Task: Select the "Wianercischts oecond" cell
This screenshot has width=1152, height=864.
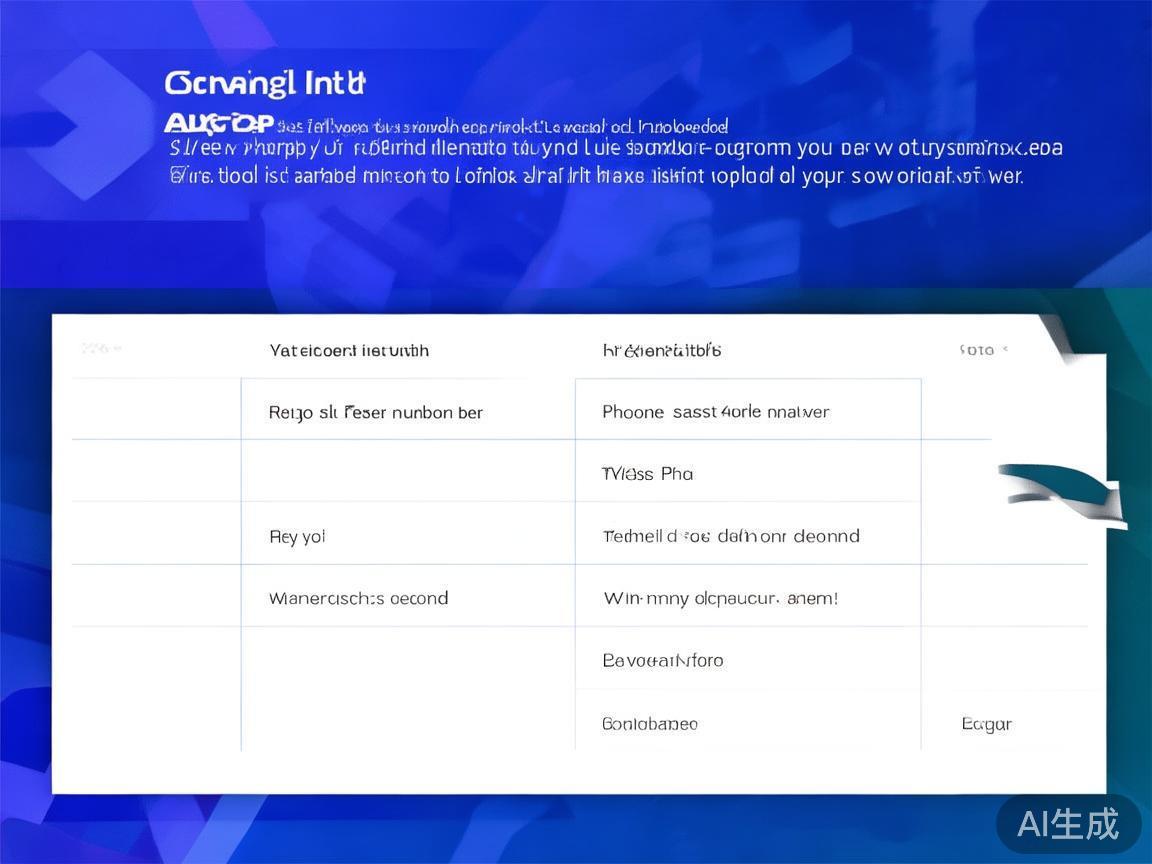Action: pos(358,599)
